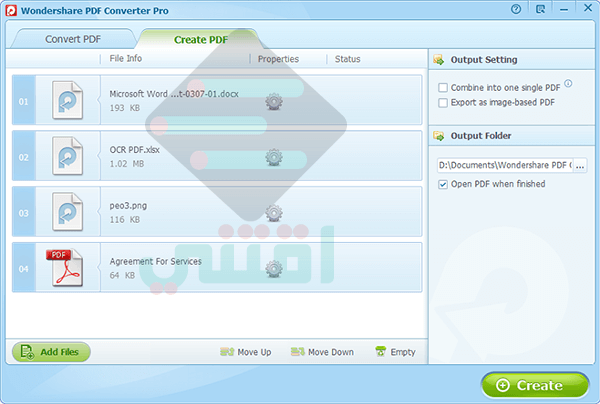Uncheck Open PDF when finished

point(443,184)
